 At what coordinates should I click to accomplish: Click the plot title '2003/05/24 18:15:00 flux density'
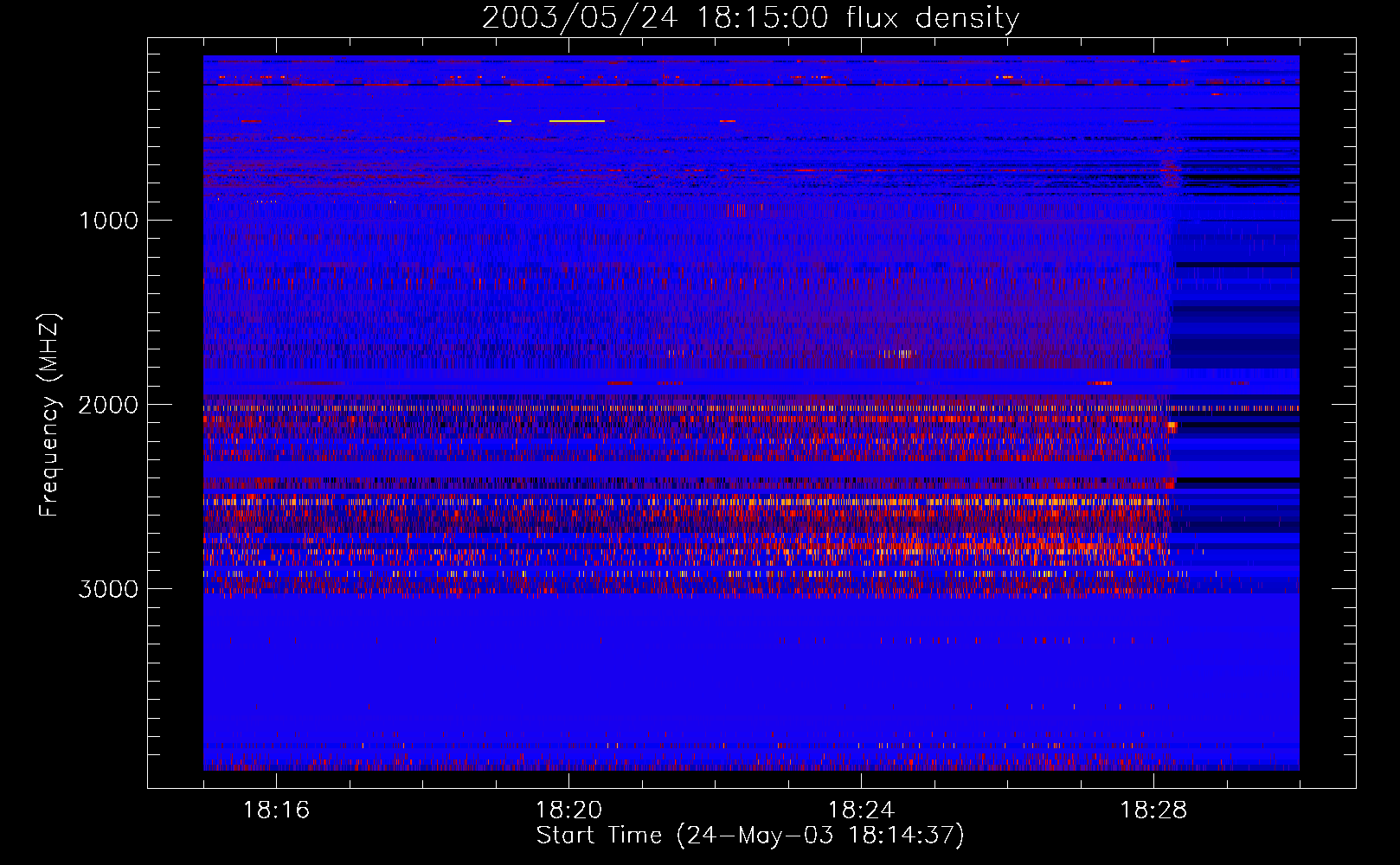pos(750,17)
